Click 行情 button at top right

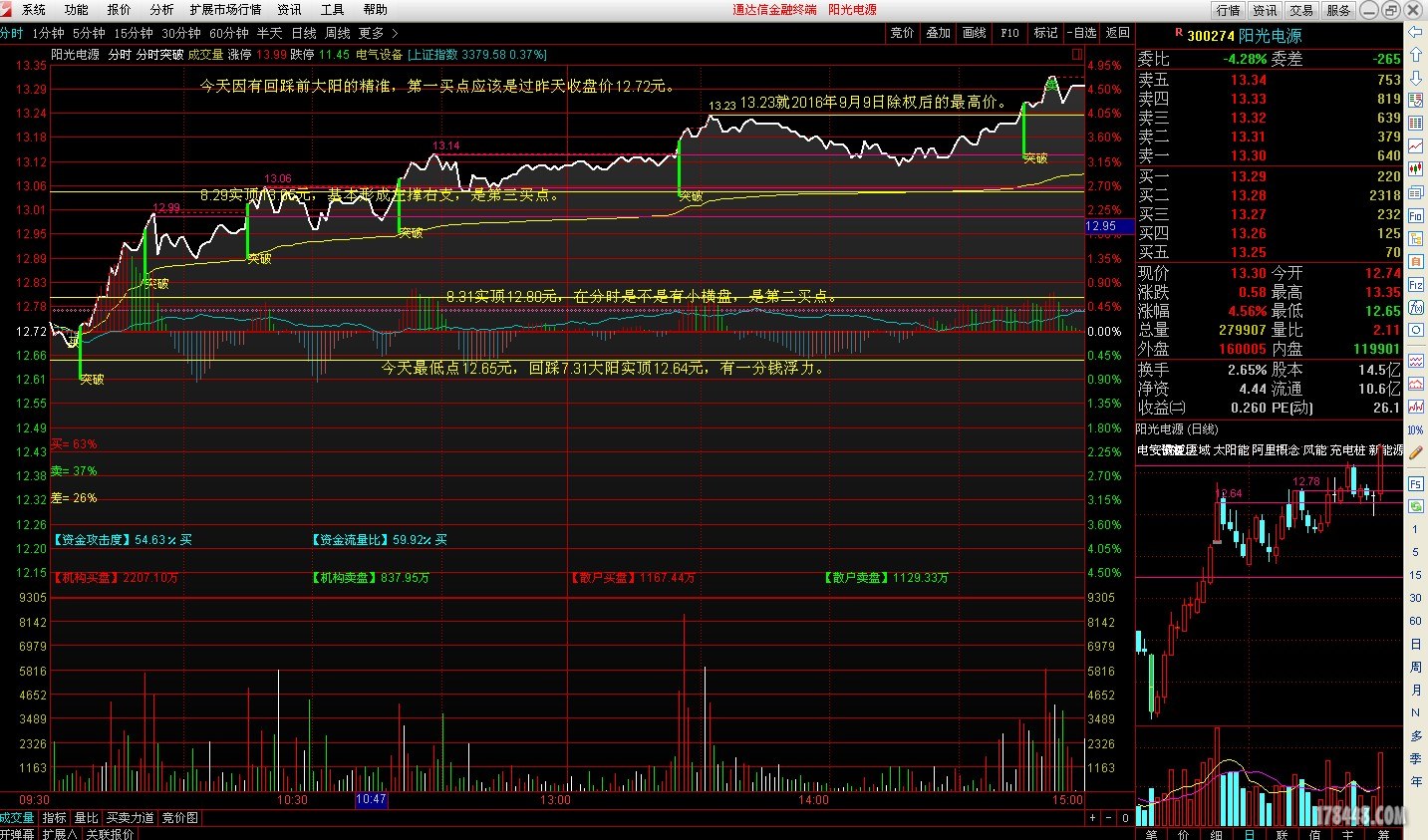tap(1229, 10)
